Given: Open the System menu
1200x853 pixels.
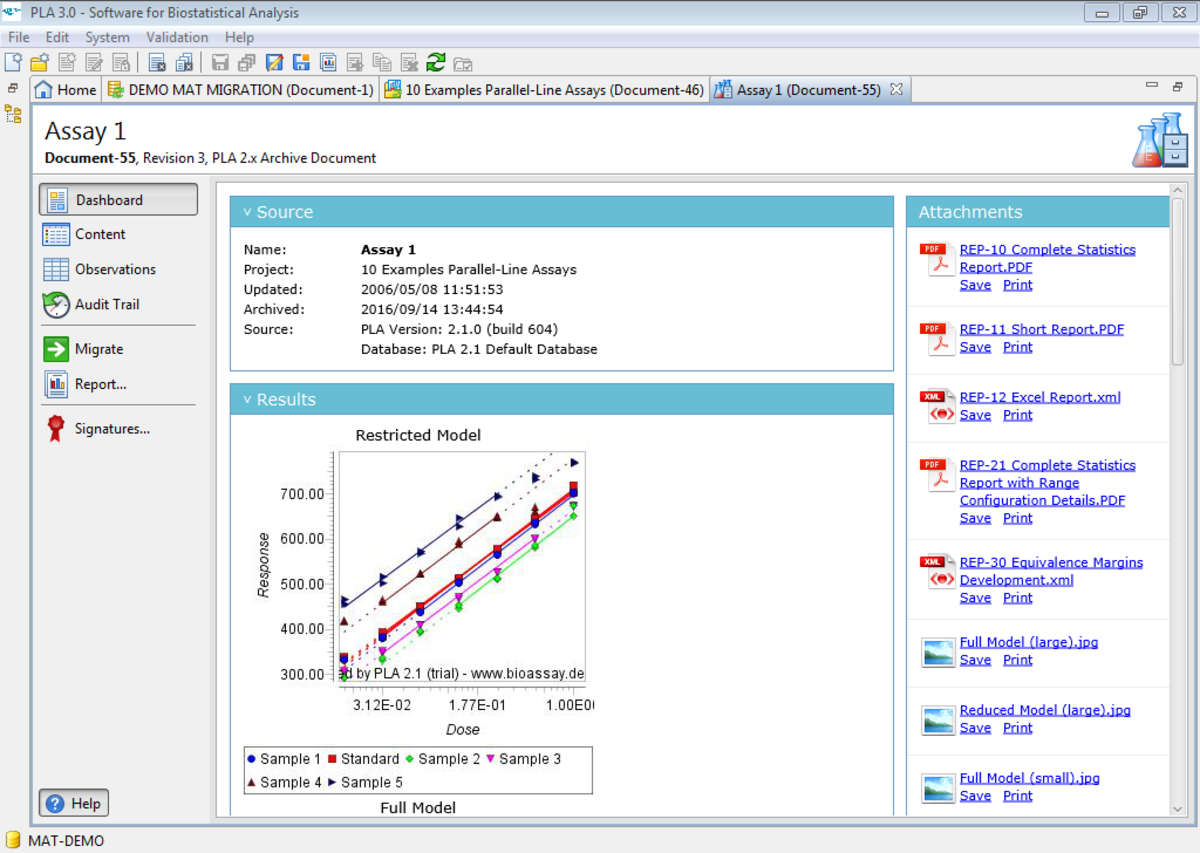Looking at the screenshot, I should pyautogui.click(x=107, y=37).
